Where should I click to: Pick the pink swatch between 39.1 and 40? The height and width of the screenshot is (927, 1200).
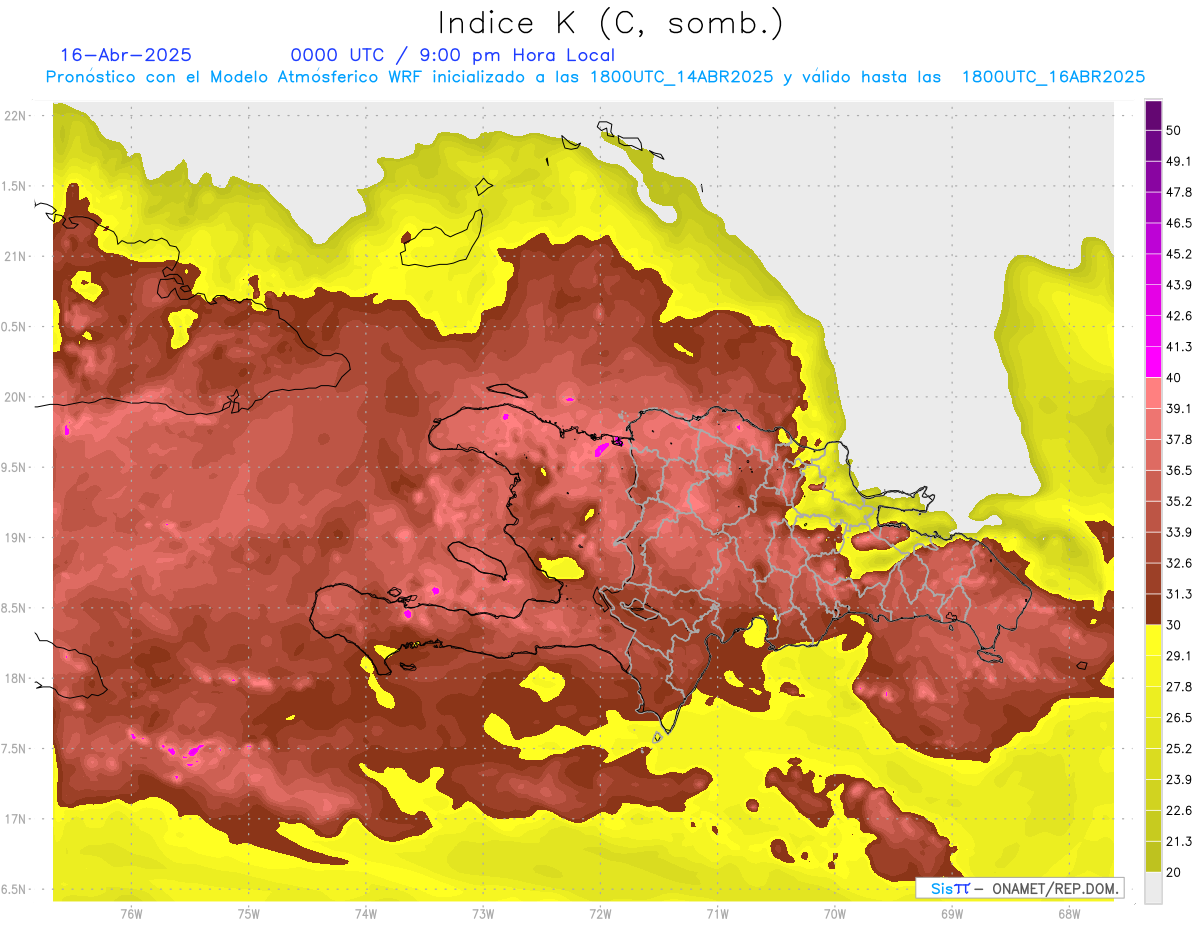point(1153,393)
